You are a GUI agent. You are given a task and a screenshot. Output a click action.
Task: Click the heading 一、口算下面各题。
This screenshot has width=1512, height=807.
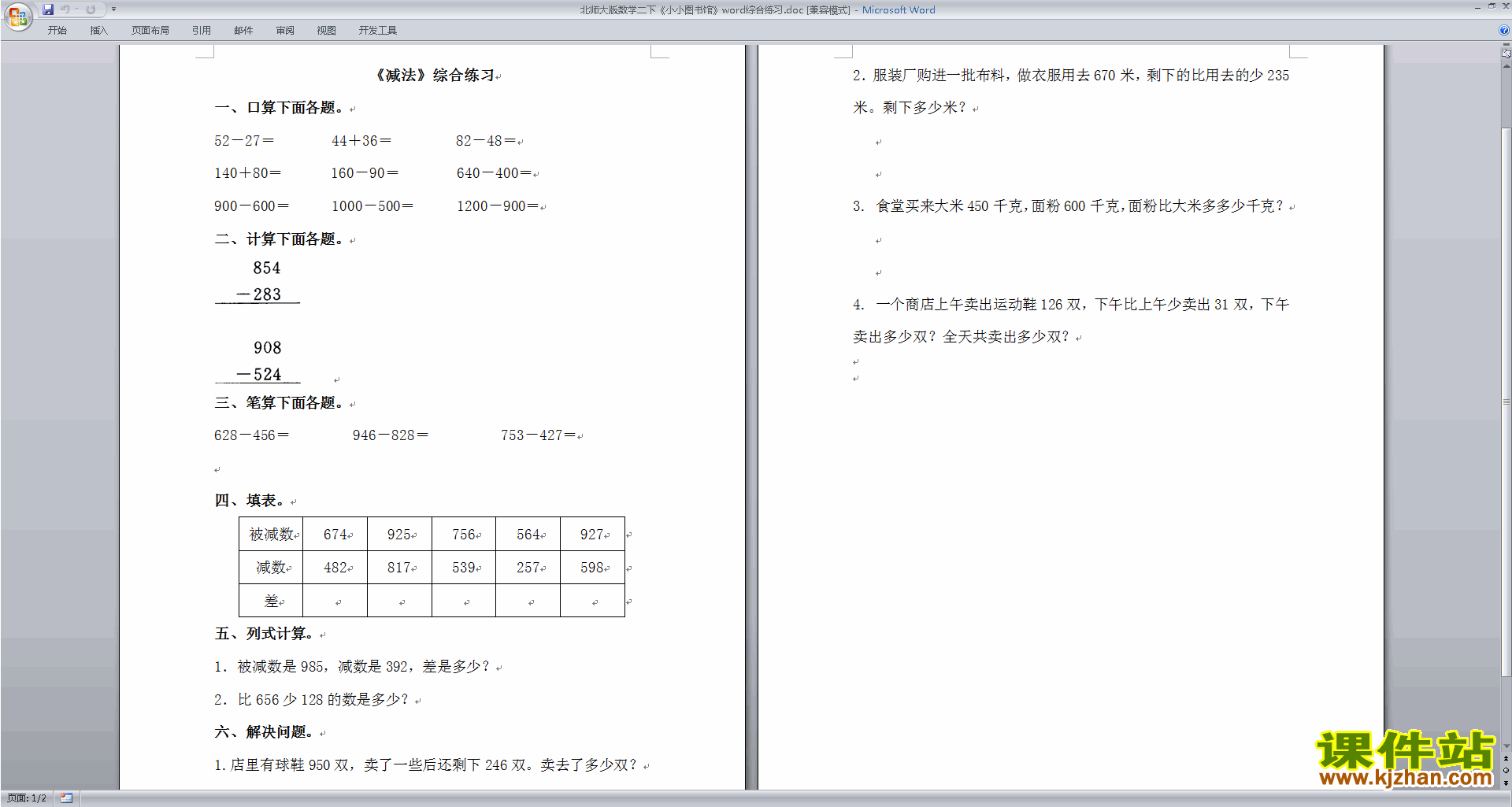click(281, 108)
